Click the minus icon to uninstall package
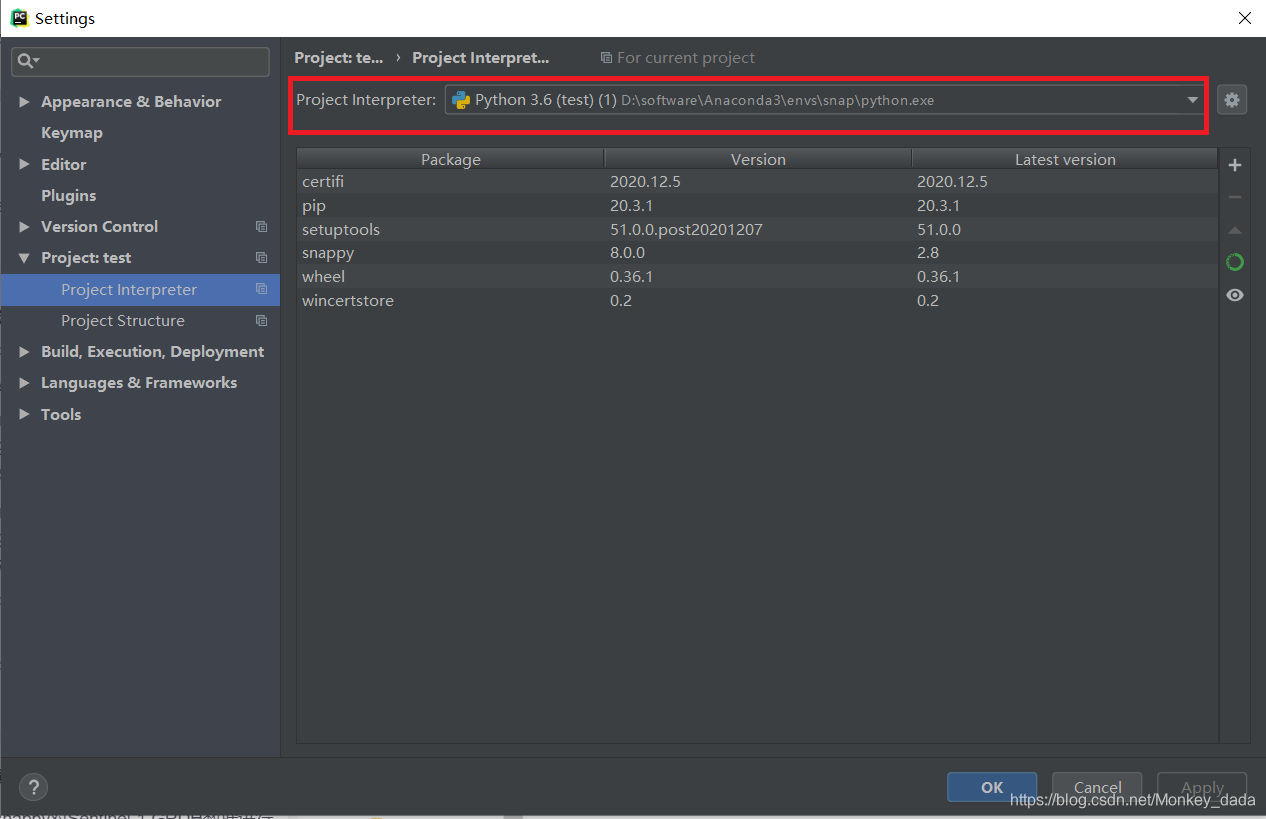 1235,197
